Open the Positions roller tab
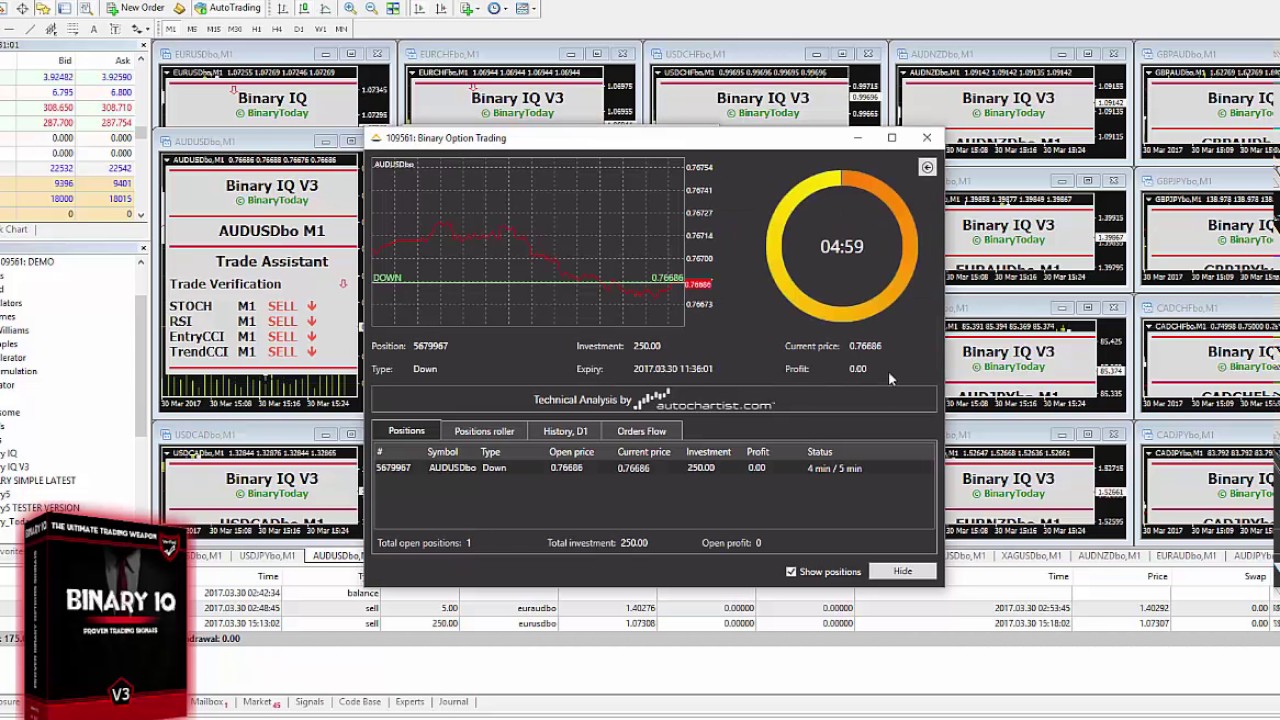The image size is (1280, 720). tap(484, 431)
